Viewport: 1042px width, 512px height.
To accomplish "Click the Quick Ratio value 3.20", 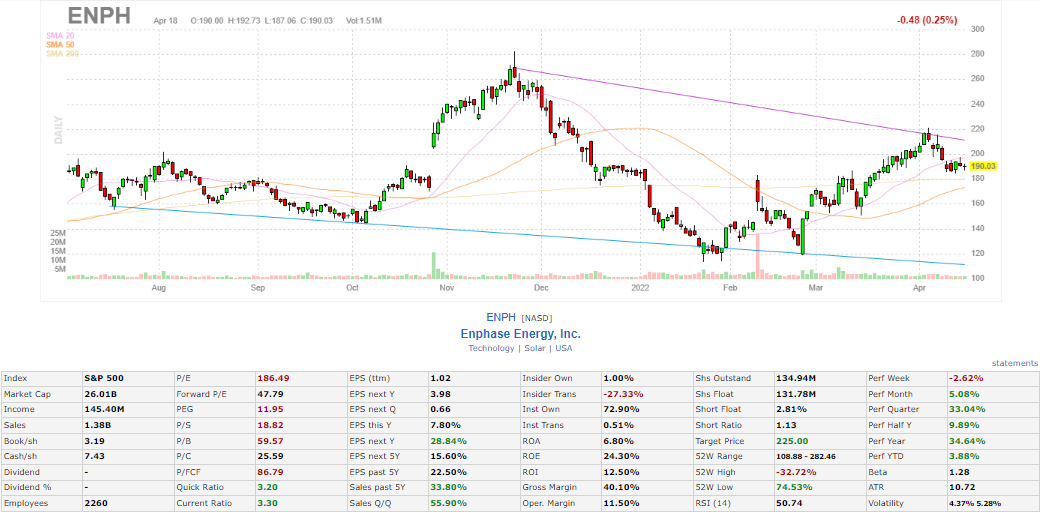I will [268, 487].
